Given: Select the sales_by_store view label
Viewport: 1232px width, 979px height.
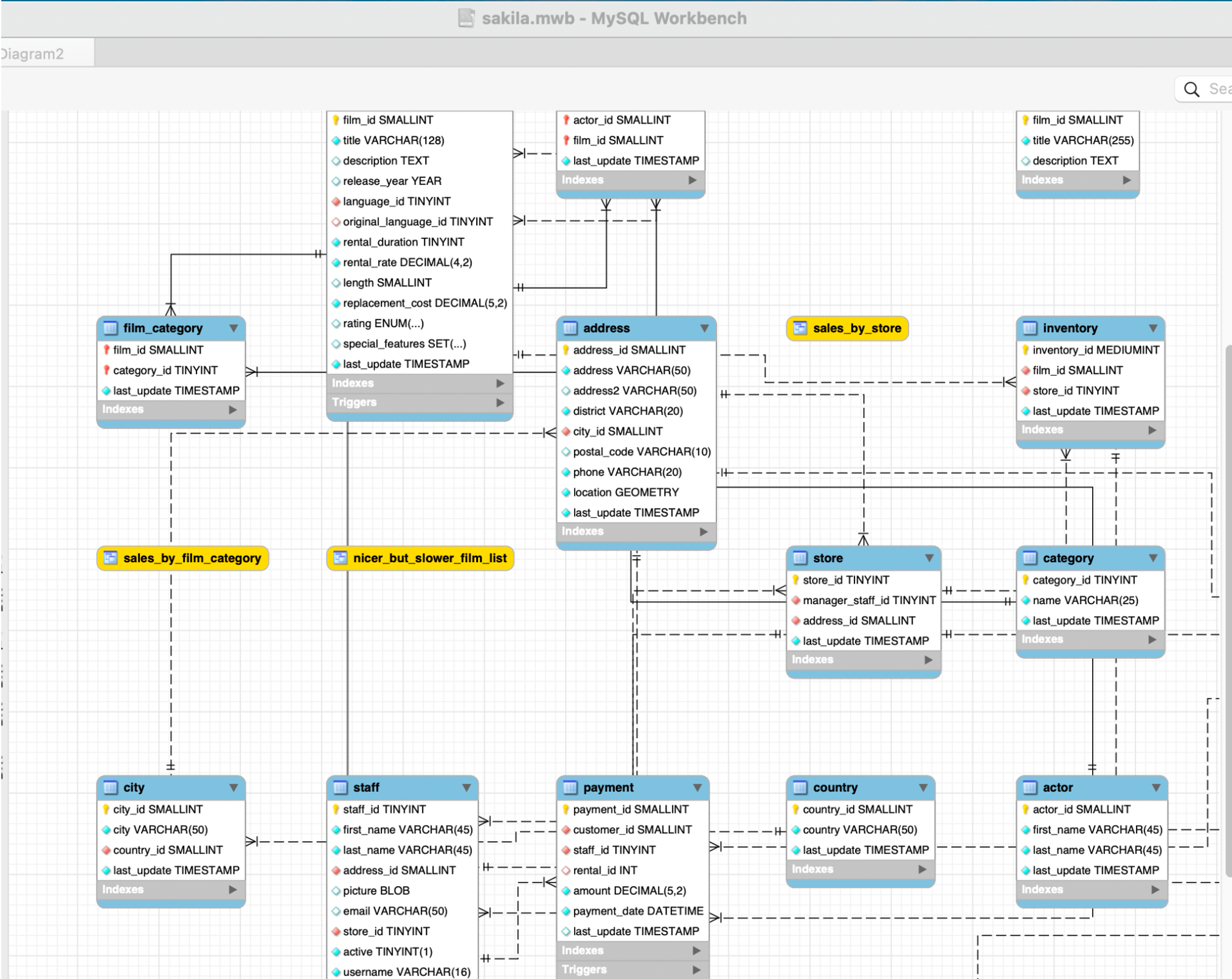Looking at the screenshot, I should 857,328.
